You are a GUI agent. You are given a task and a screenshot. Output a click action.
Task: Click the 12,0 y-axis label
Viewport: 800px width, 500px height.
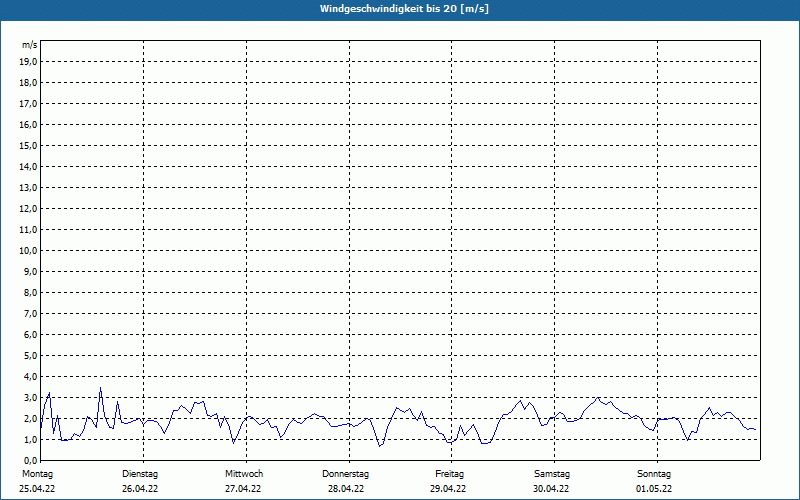pos(29,209)
